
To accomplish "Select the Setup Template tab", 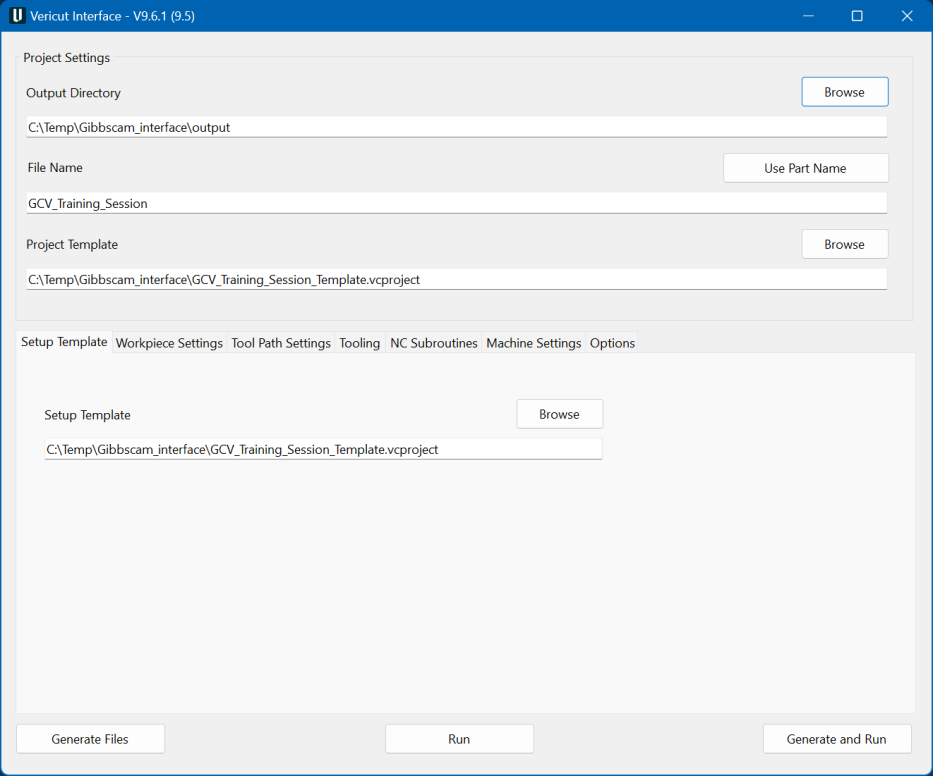I will tap(64, 342).
